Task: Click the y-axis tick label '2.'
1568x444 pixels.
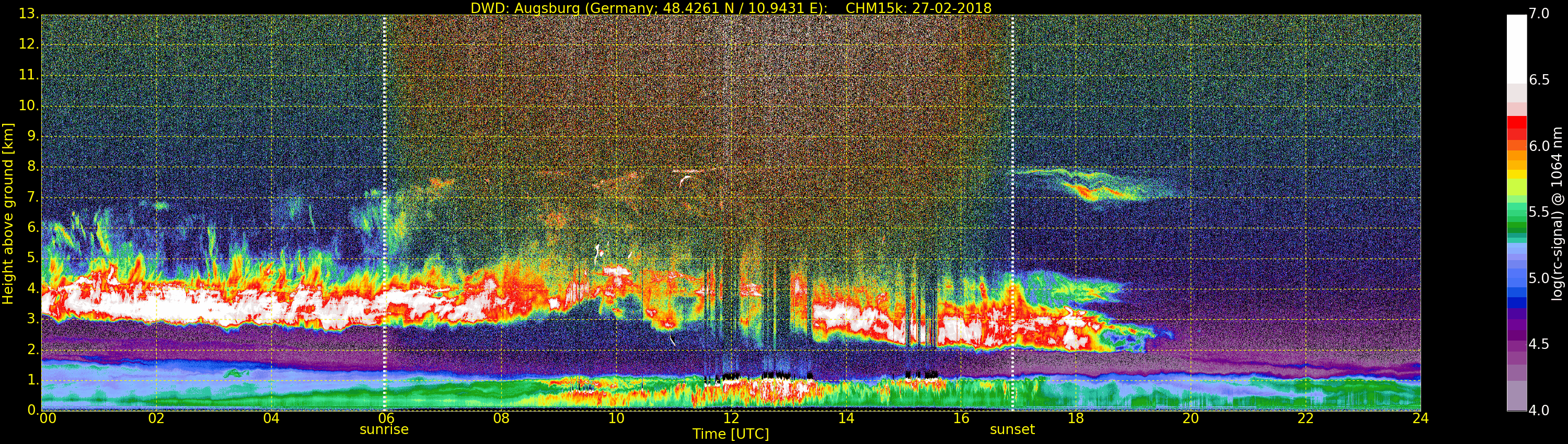Action: pyautogui.click(x=33, y=349)
